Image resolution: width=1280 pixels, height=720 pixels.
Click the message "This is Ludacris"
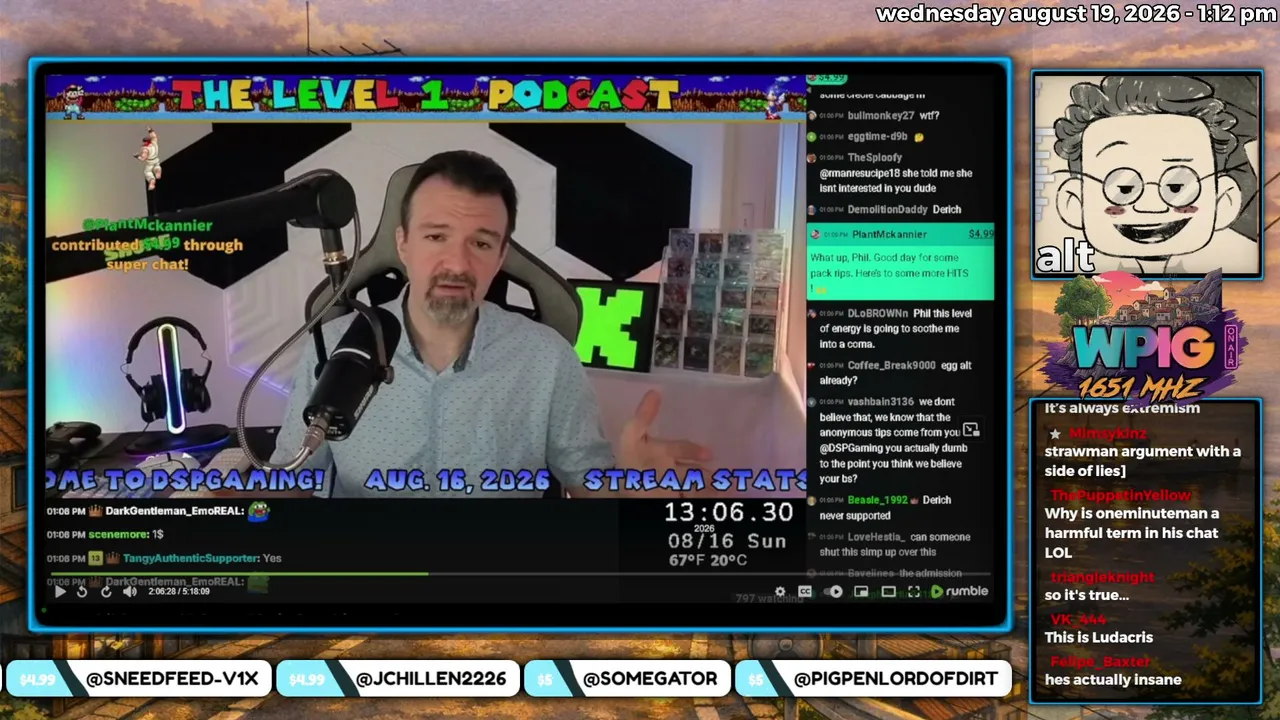(x=1099, y=637)
